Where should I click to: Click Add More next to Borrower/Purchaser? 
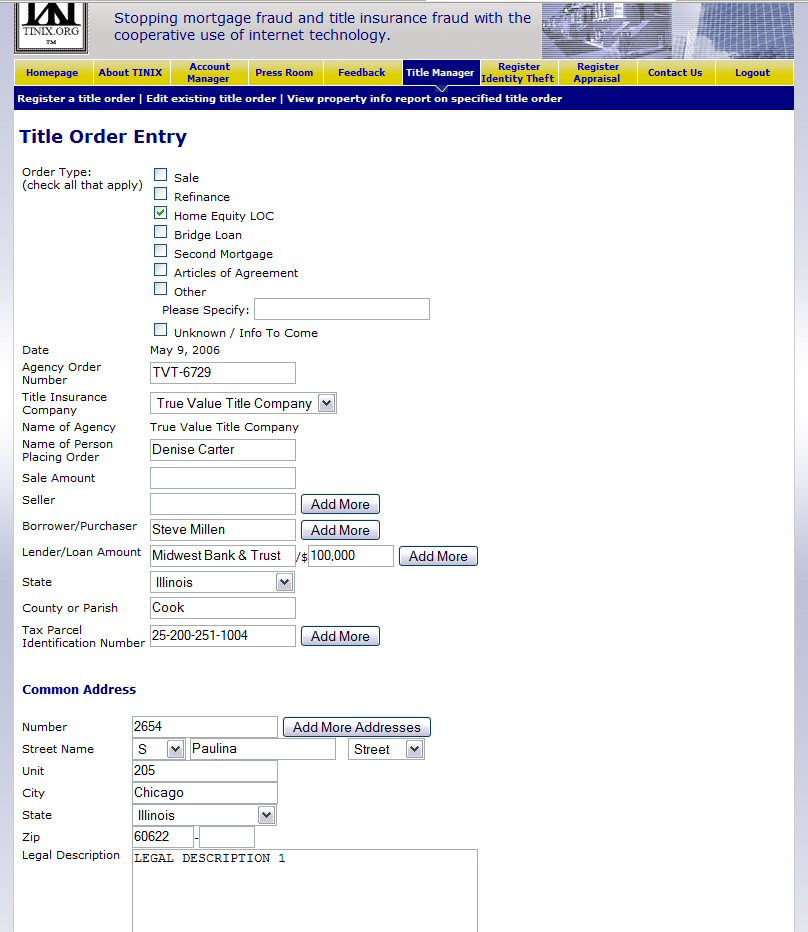340,530
